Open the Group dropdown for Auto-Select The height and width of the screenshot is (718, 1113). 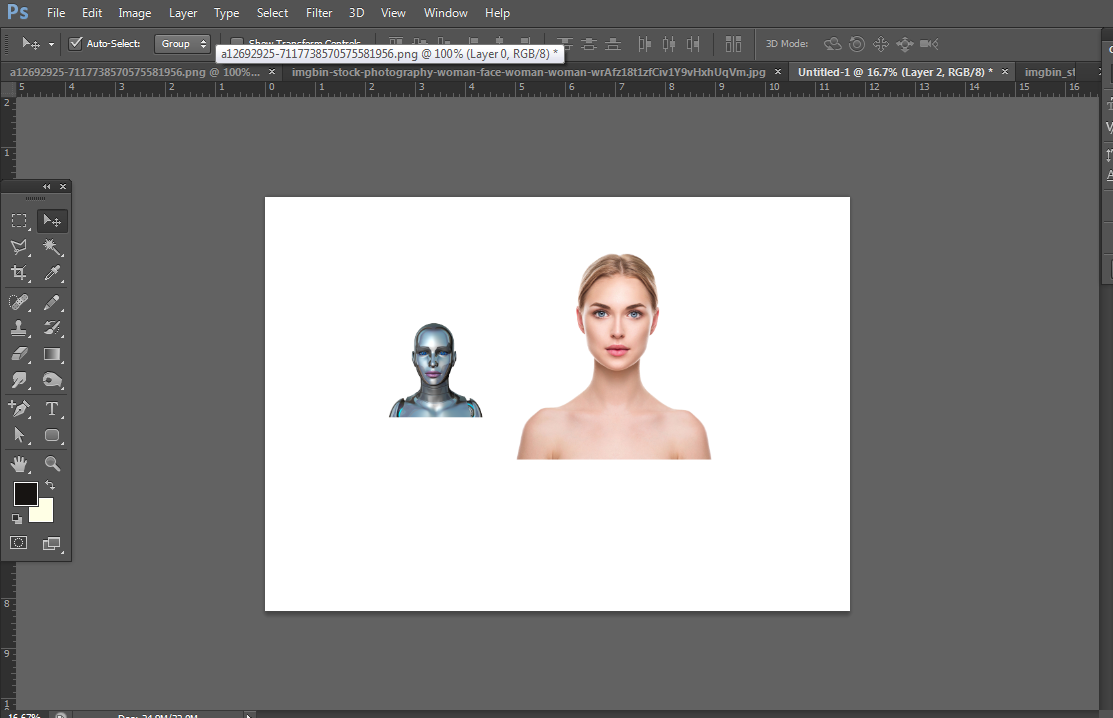(182, 44)
